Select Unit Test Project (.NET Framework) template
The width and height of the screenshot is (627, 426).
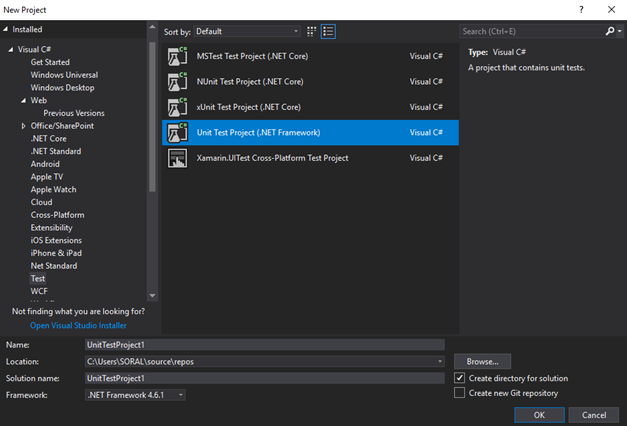(310, 133)
